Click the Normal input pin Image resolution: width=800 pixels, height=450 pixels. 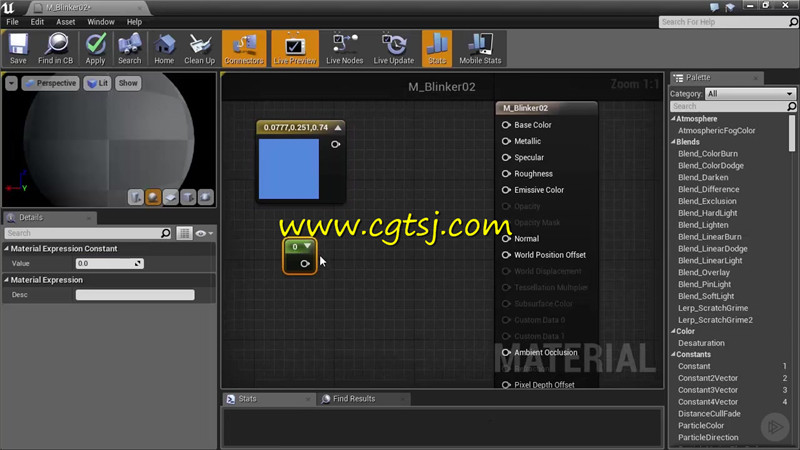[506, 239]
